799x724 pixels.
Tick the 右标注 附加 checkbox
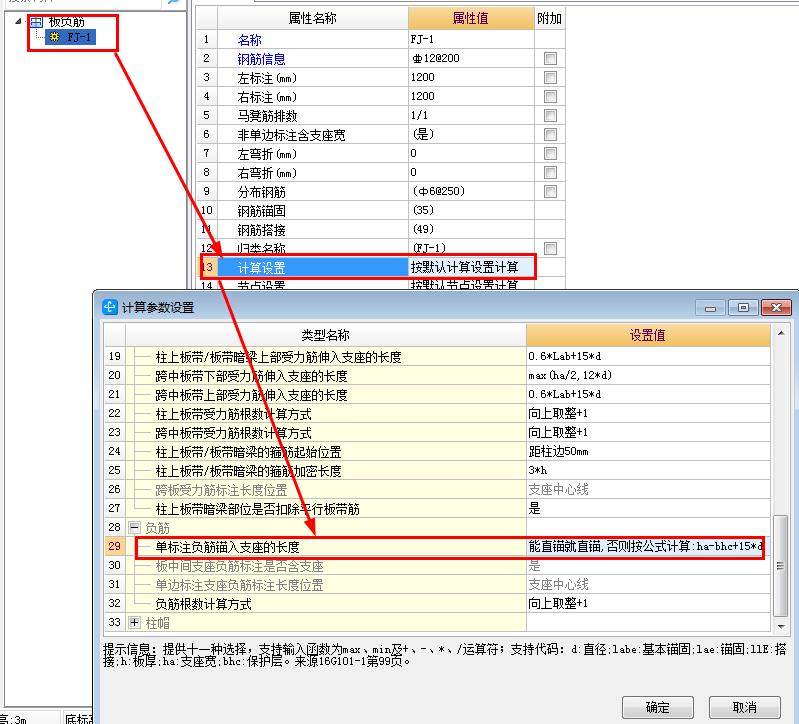click(x=550, y=96)
